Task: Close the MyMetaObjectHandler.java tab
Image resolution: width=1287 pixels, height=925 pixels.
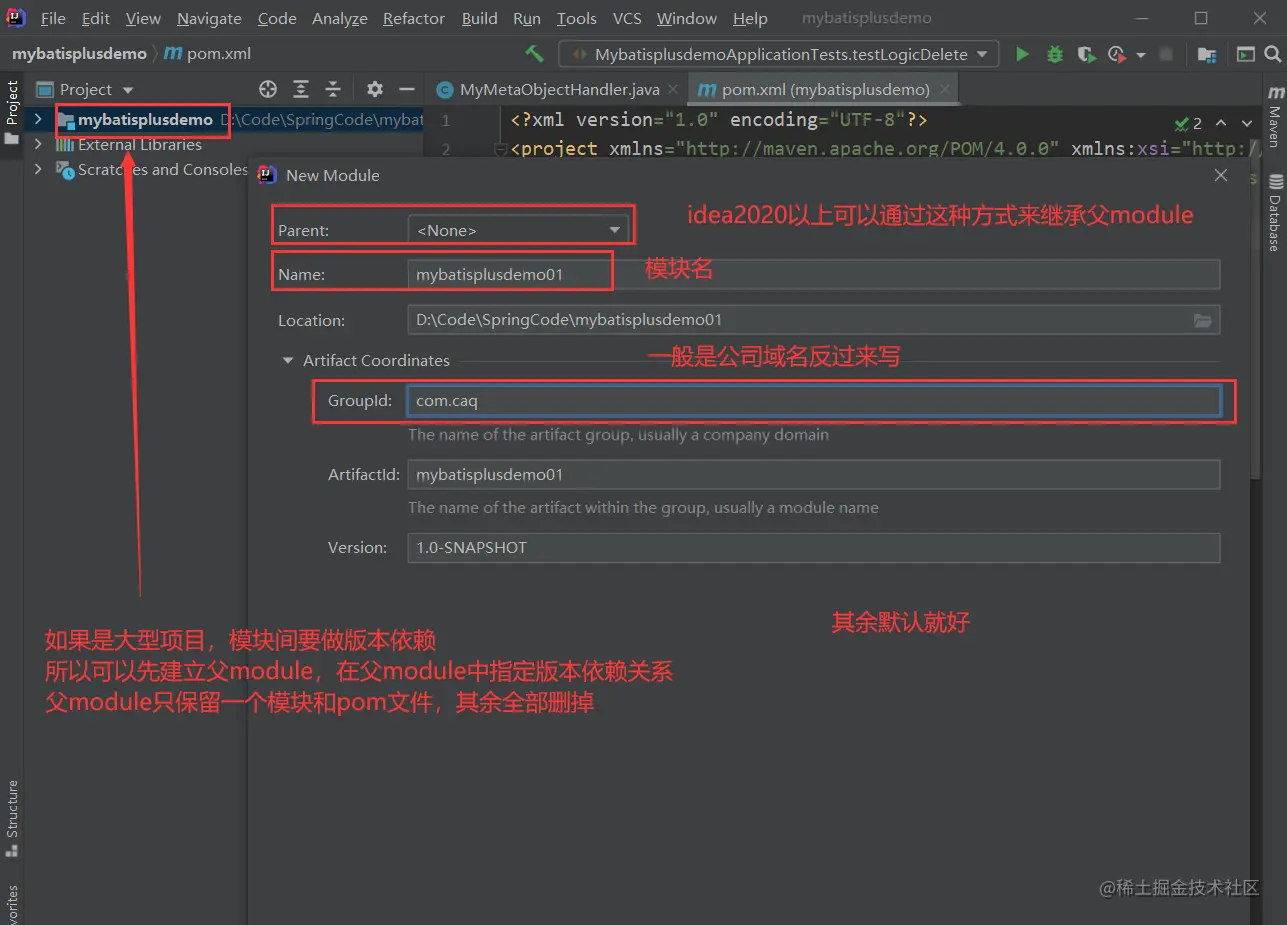Action: click(673, 90)
